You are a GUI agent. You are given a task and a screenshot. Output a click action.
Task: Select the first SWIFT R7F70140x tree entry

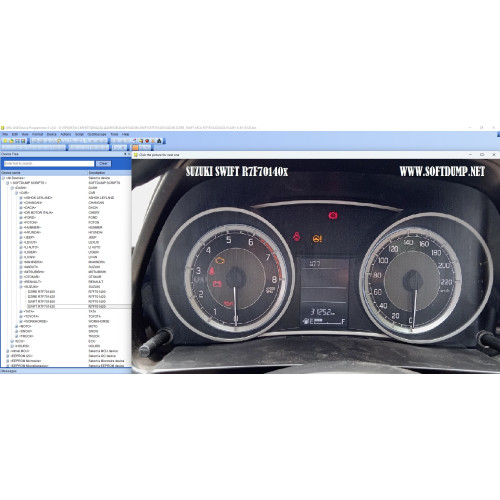[41, 301]
